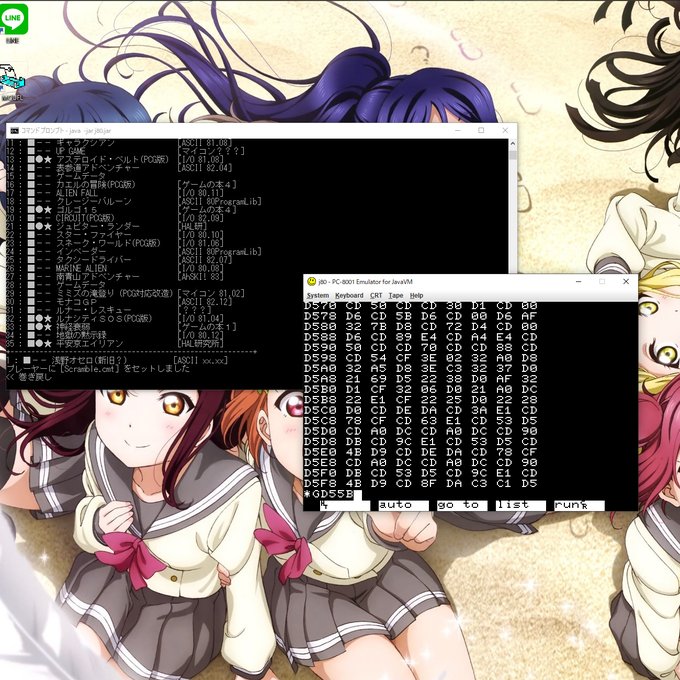
Task: Minimize the j80 emulator window
Action: point(579,281)
